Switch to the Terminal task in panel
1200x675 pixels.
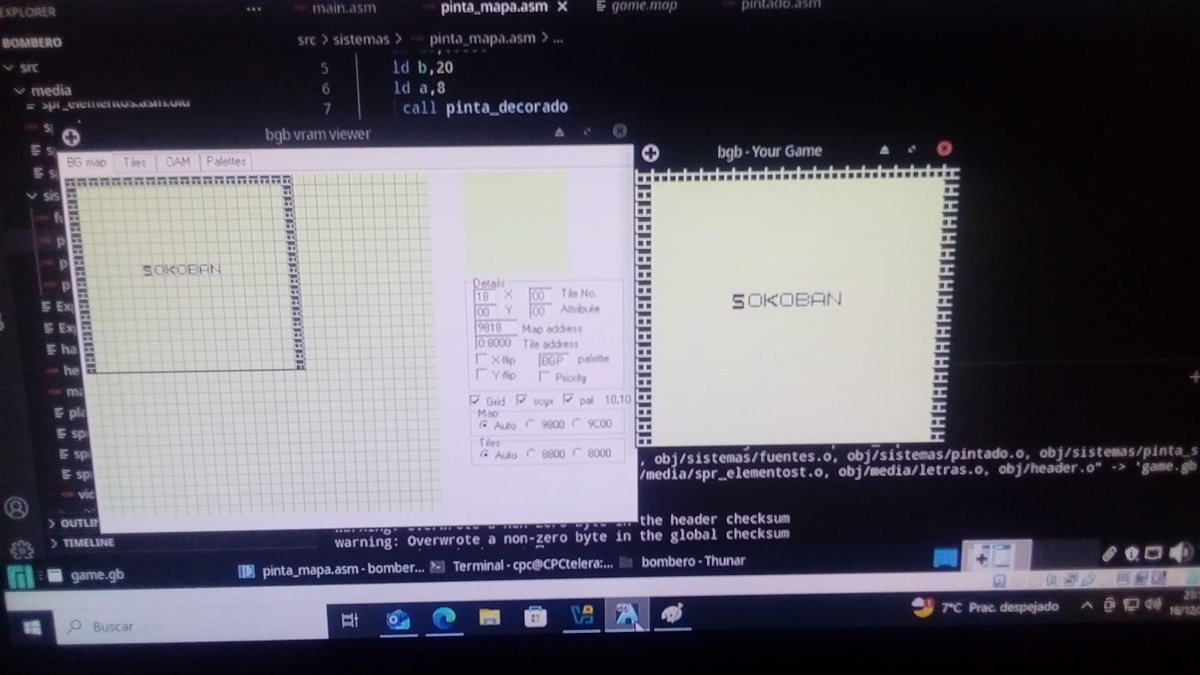point(520,566)
